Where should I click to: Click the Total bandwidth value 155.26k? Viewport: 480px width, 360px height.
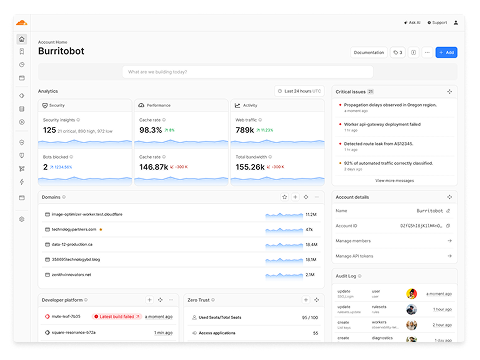pos(250,167)
